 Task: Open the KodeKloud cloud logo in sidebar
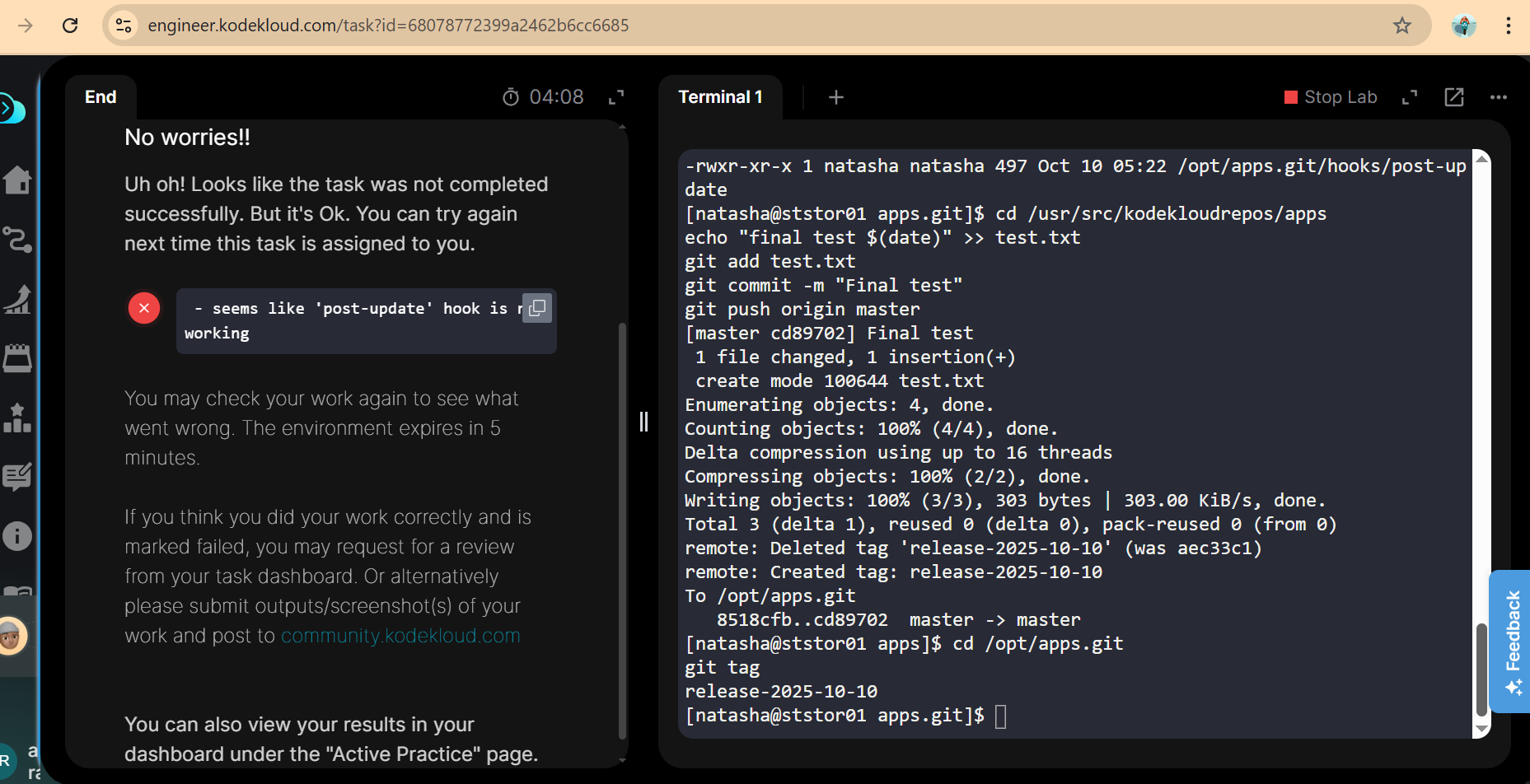pyautogui.click(x=12, y=109)
